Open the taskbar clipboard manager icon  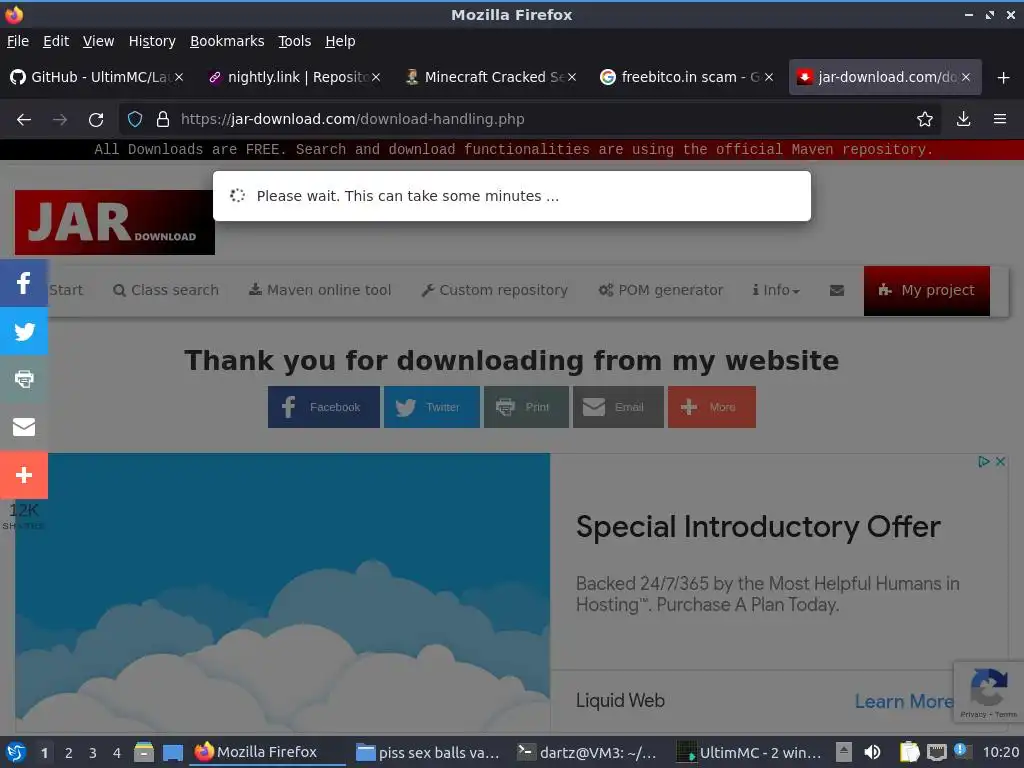click(x=909, y=752)
